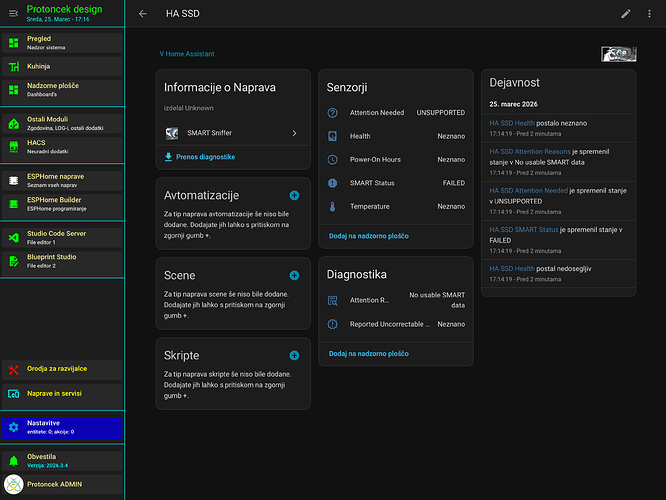The height and width of the screenshot is (500, 666).
Task: Click Protoncek design sidebar title
Action: (x=64, y=9)
